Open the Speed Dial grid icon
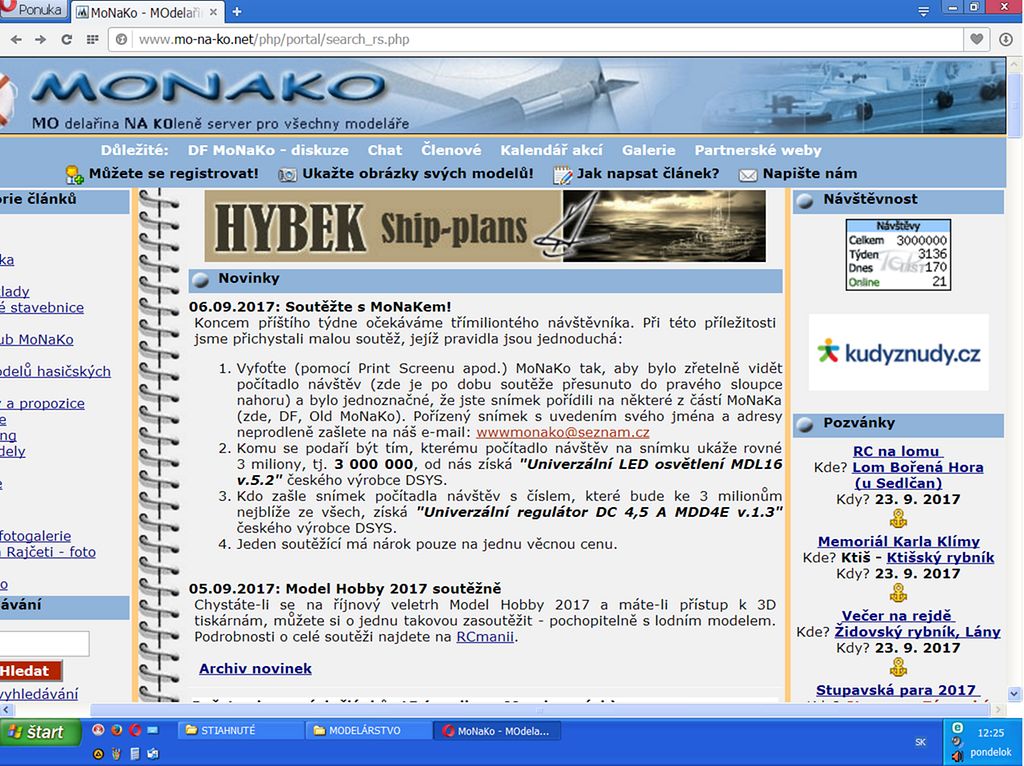Image resolution: width=1024 pixels, height=766 pixels. coord(93,39)
